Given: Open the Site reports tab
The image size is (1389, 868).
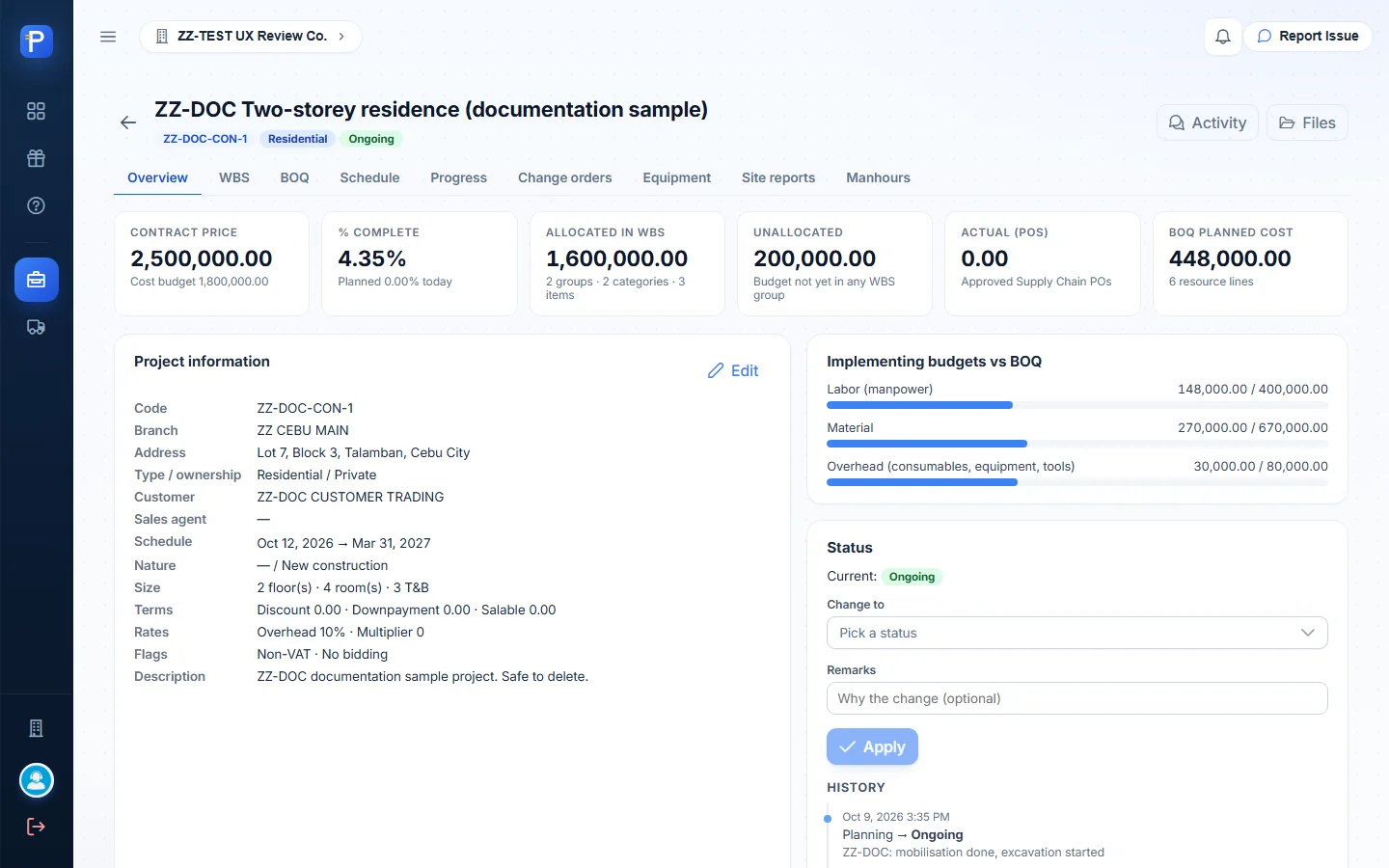Looking at the screenshot, I should 778,177.
